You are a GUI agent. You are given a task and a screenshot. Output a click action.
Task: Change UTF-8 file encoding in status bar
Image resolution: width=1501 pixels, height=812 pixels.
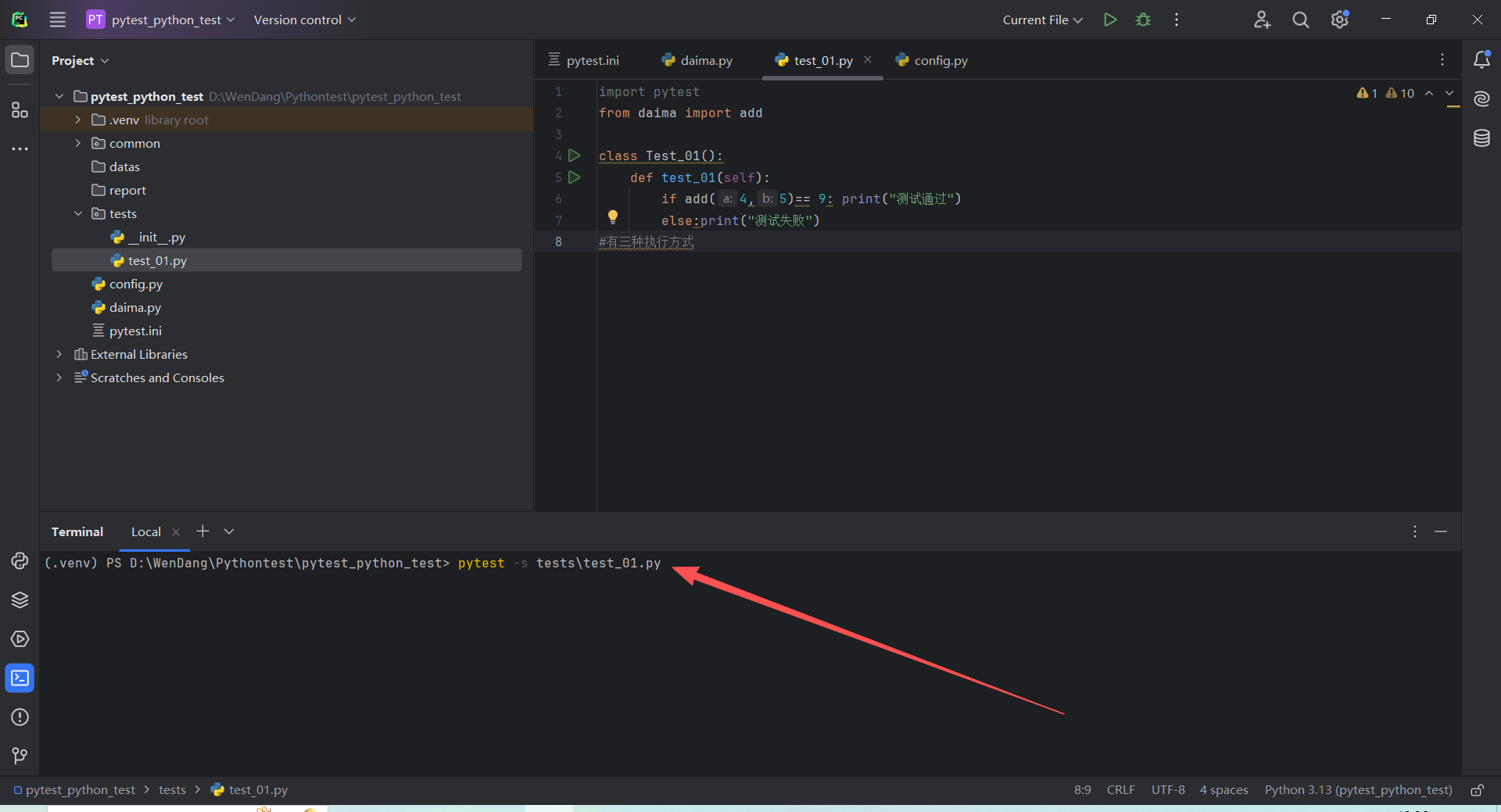(x=1168, y=790)
